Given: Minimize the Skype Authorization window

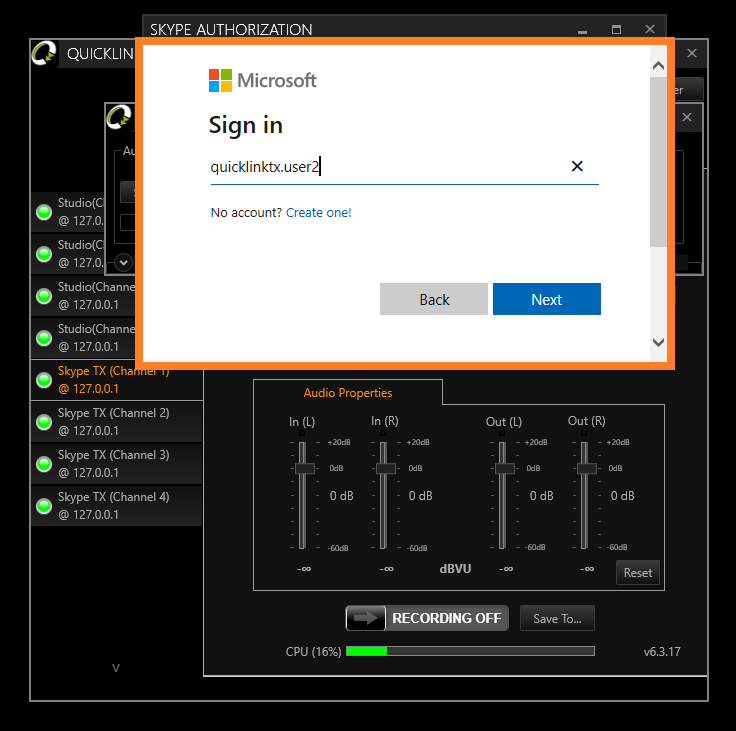Looking at the screenshot, I should pos(582,30).
